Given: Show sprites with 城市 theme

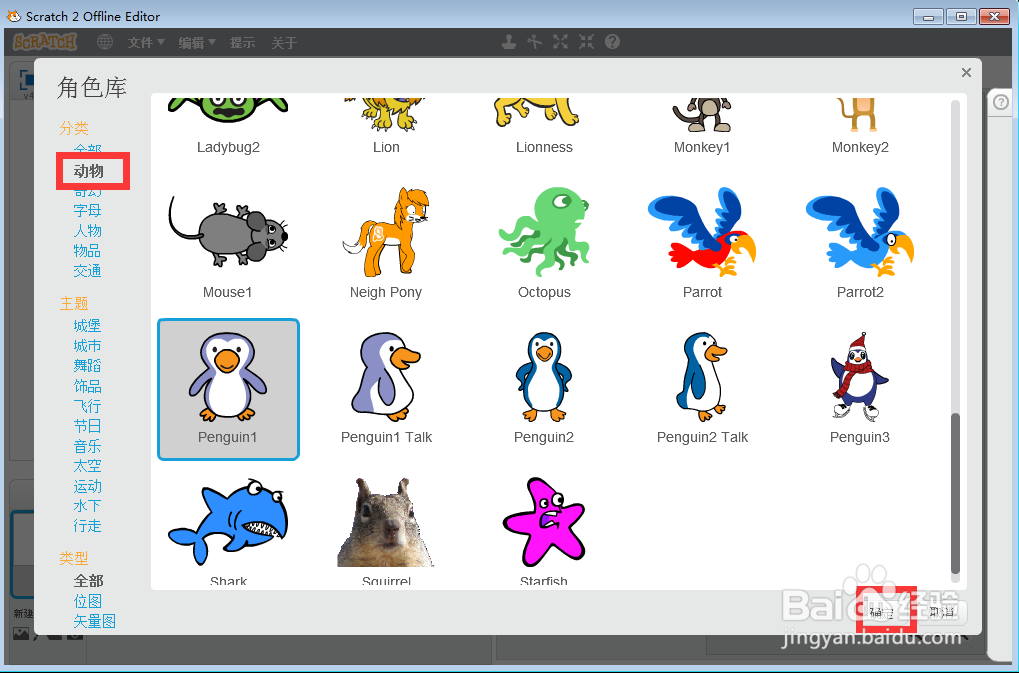Looking at the screenshot, I should [x=87, y=346].
